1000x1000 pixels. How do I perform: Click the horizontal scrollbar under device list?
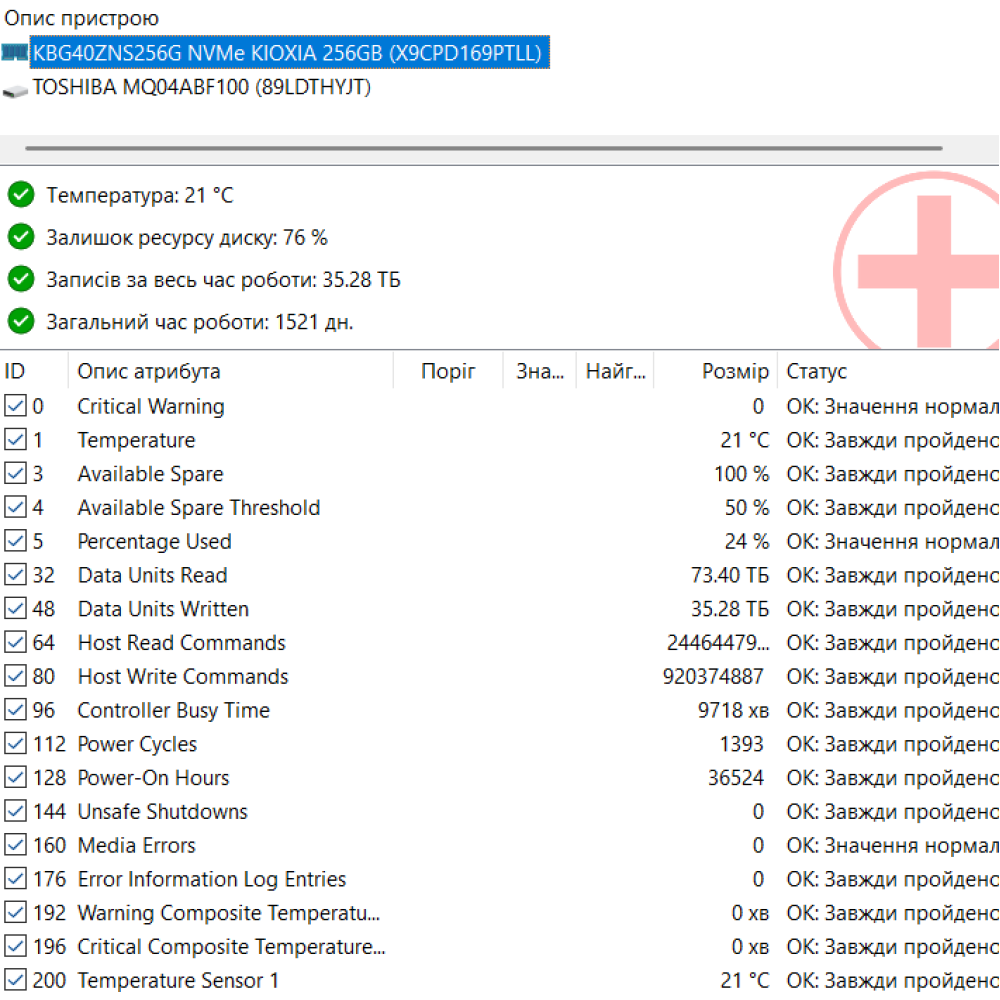pyautogui.click(x=483, y=148)
